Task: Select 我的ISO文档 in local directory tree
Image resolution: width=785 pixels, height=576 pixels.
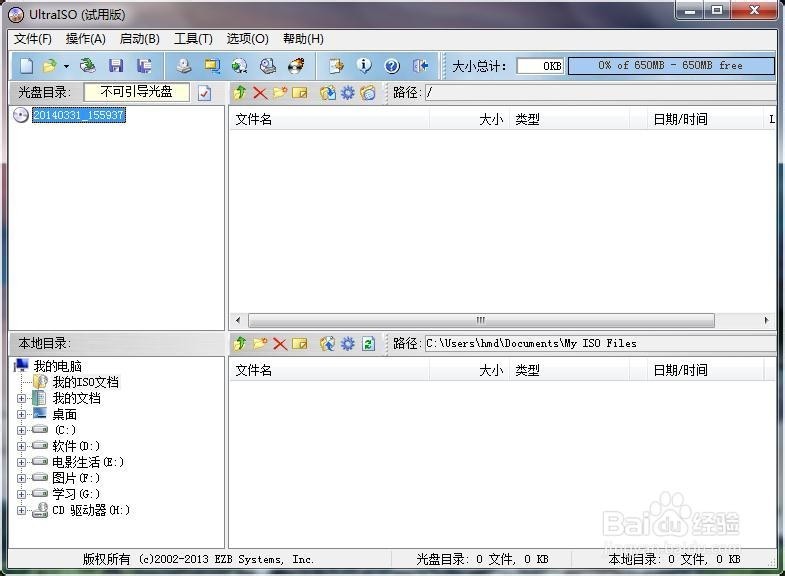Action: pos(86,382)
